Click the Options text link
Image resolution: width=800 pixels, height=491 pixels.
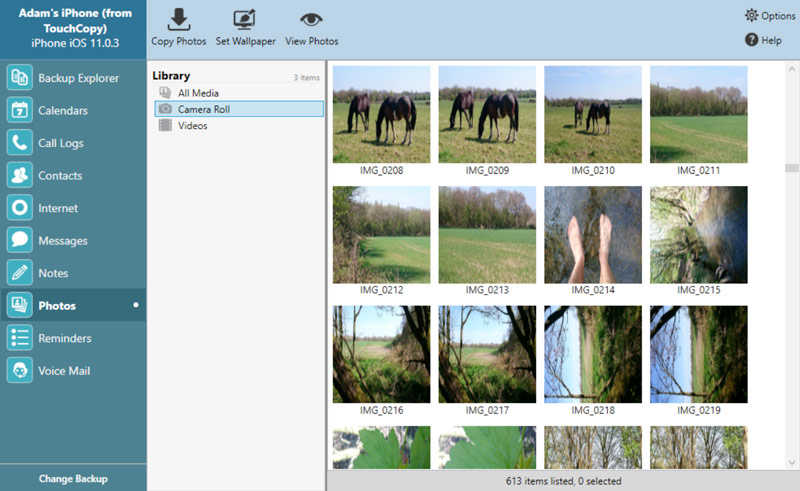tap(778, 16)
